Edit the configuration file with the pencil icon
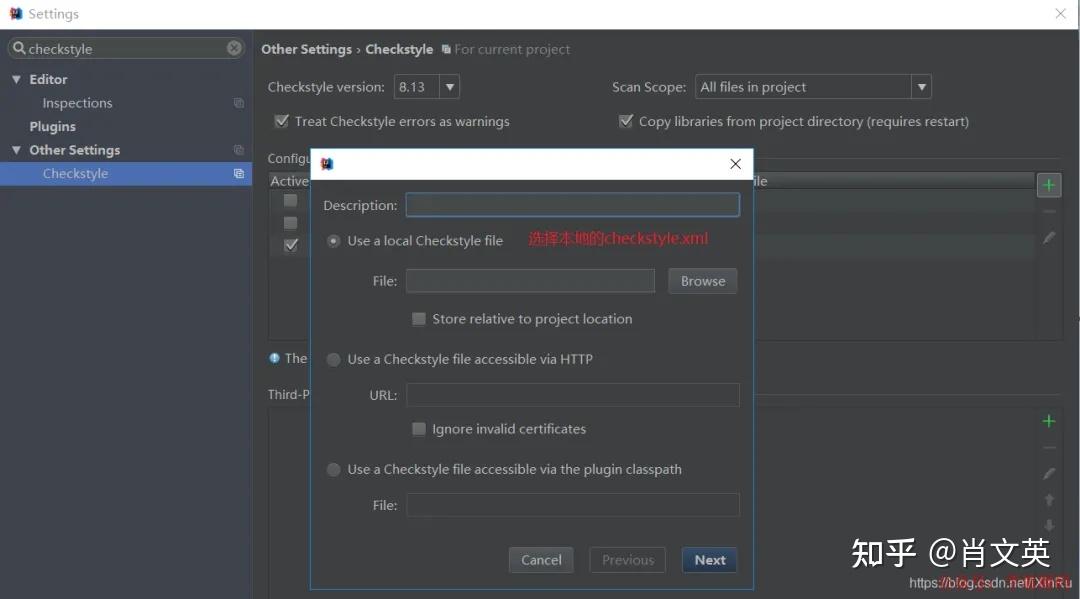1080x599 pixels. [1048, 238]
